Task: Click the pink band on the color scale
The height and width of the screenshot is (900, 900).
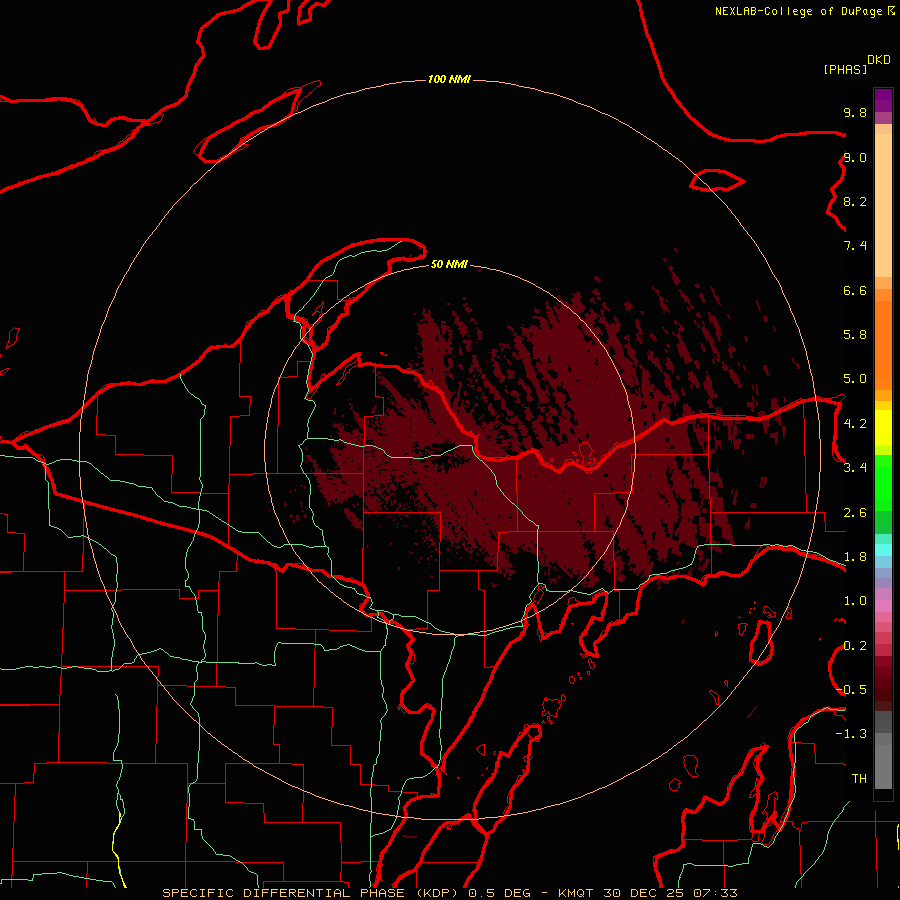Action: (x=883, y=606)
